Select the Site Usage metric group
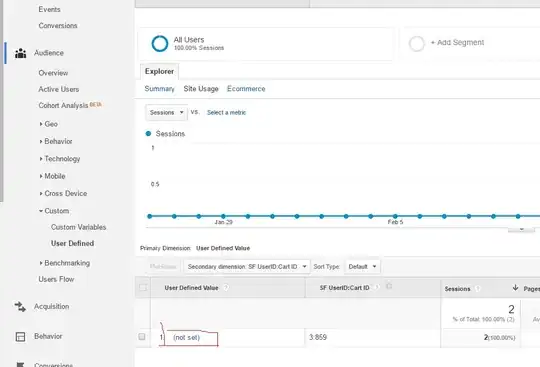This screenshot has width=540, height=367. click(201, 89)
